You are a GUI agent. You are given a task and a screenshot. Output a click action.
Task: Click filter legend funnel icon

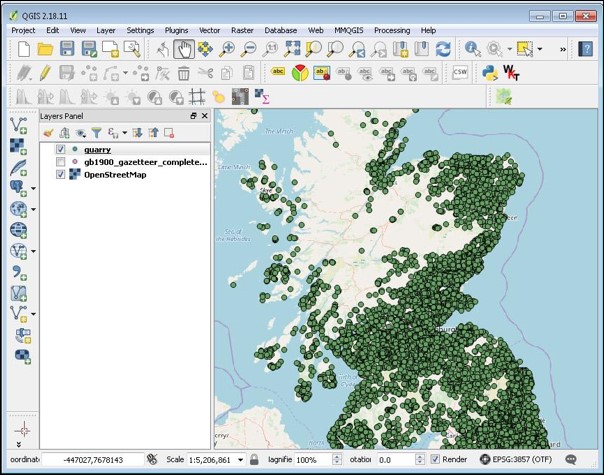tap(96, 133)
